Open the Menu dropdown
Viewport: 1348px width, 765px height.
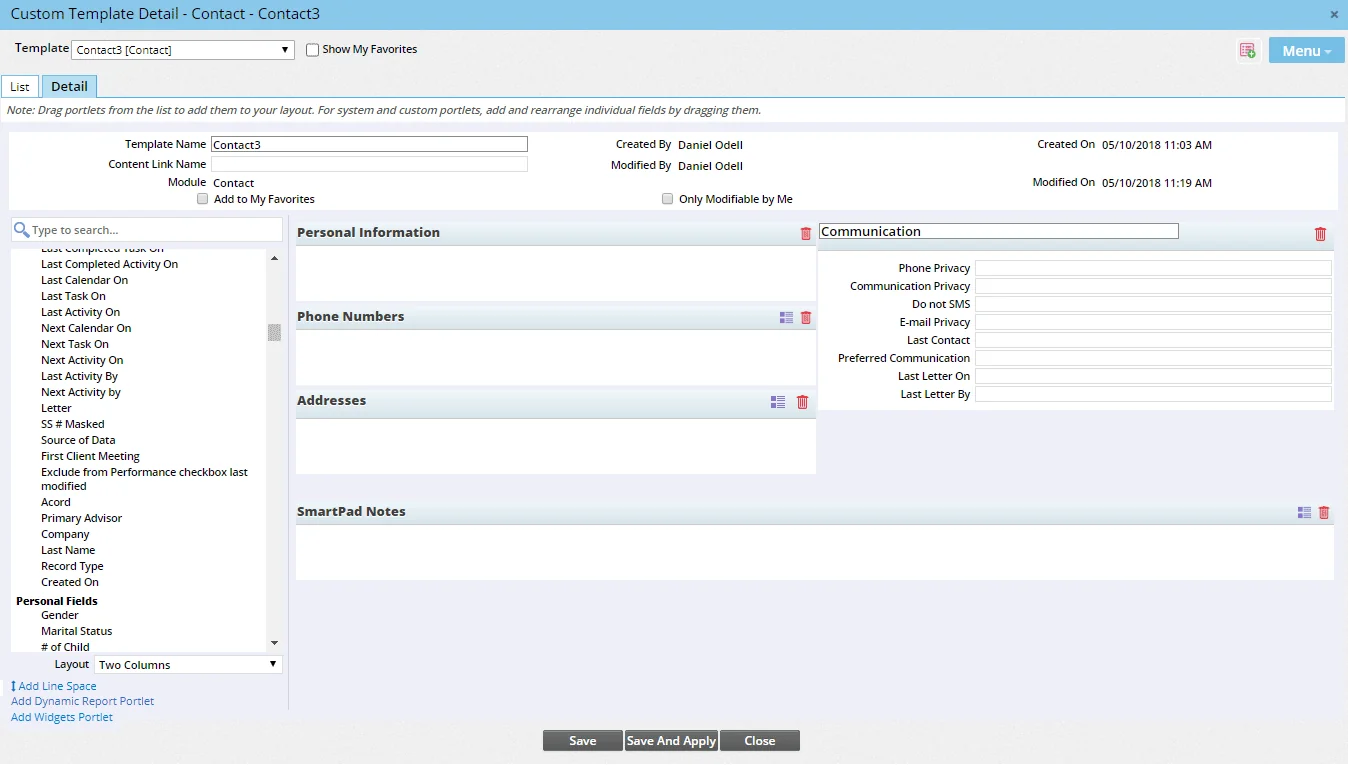pyautogui.click(x=1305, y=49)
